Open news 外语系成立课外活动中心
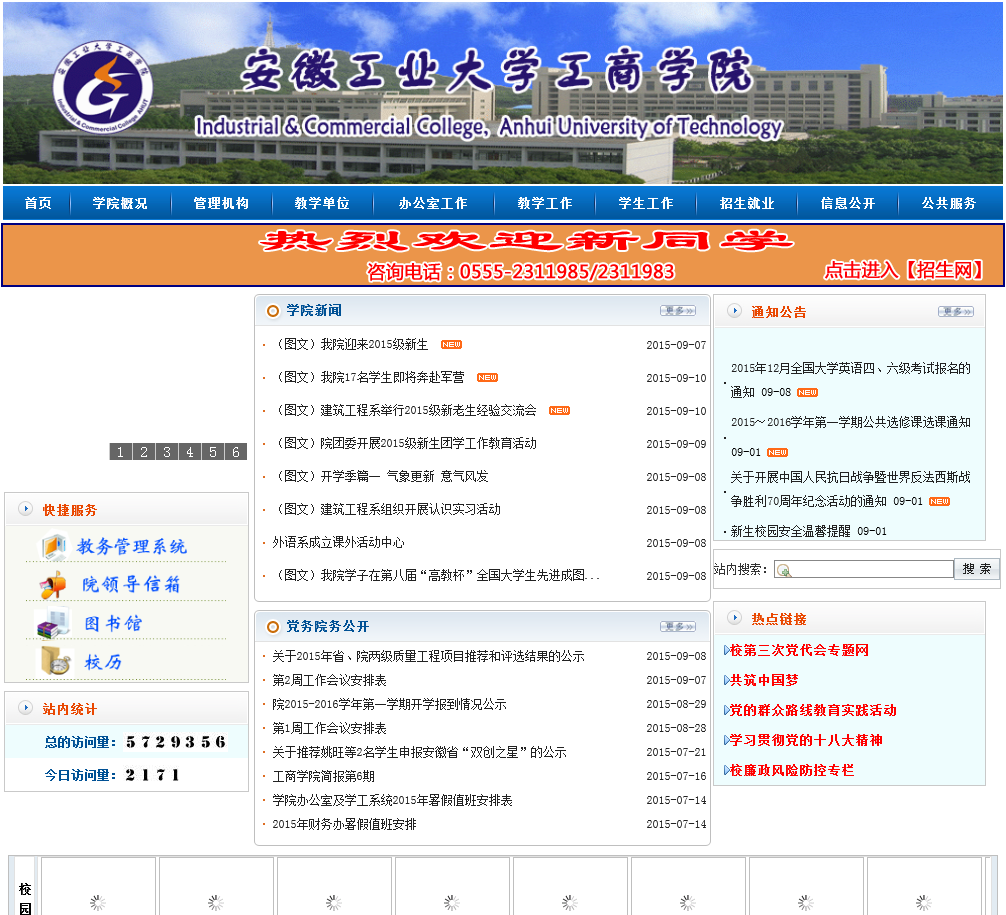1006x915 pixels. coord(338,543)
